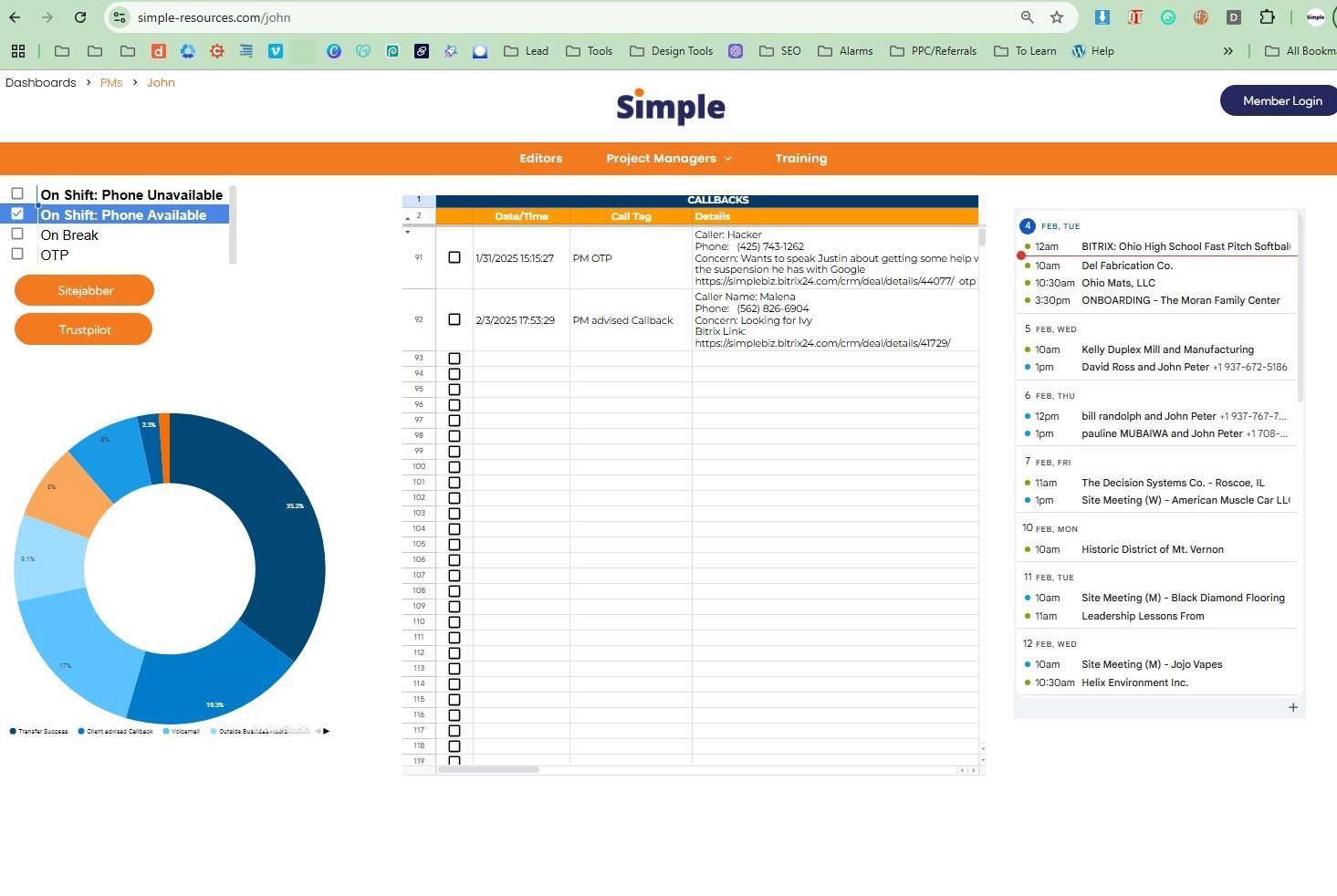
Task: Open the Ohio Mats, LLC calendar event
Action: point(1118,283)
